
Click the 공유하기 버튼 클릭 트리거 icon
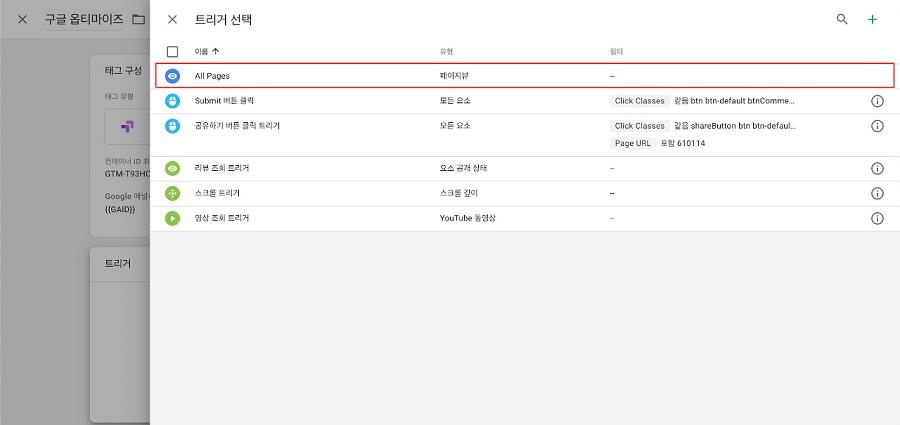173,126
